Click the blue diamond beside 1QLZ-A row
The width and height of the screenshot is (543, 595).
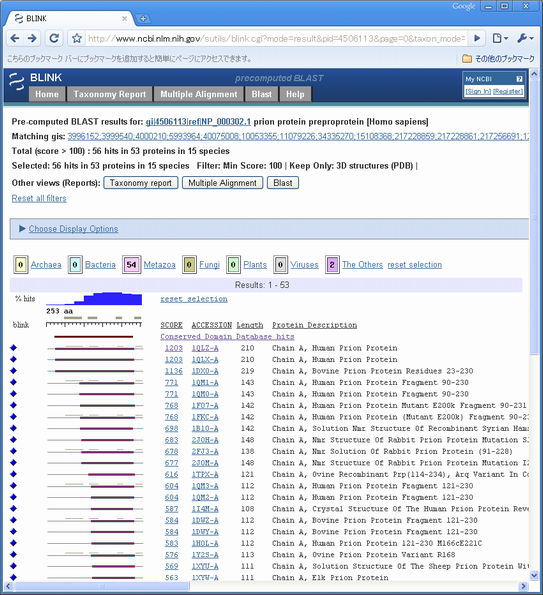click(x=14, y=348)
